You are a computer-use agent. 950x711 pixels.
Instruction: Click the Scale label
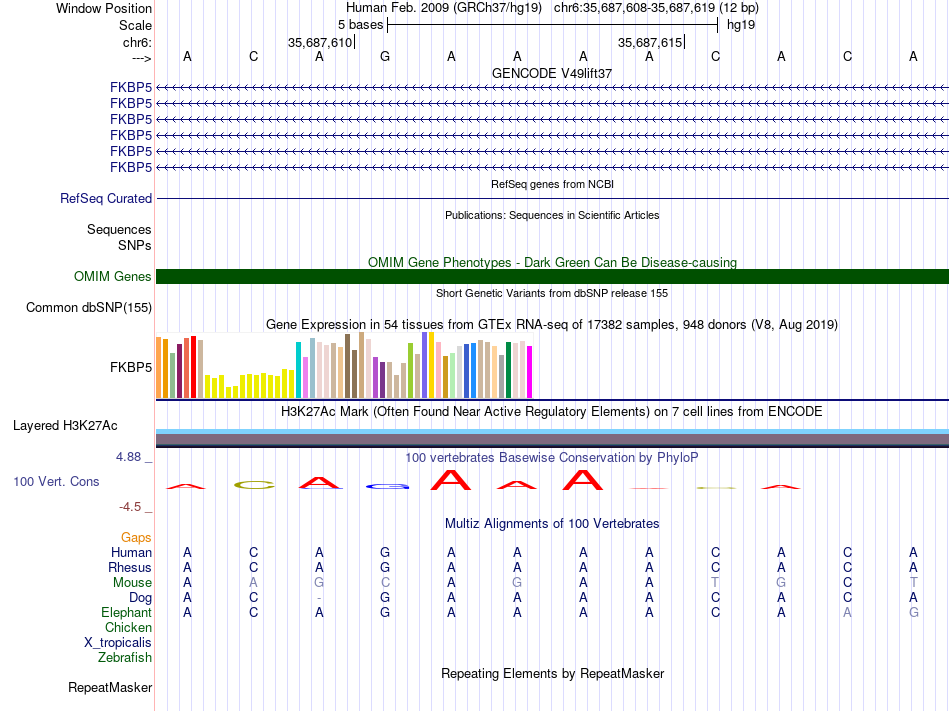[135, 25]
